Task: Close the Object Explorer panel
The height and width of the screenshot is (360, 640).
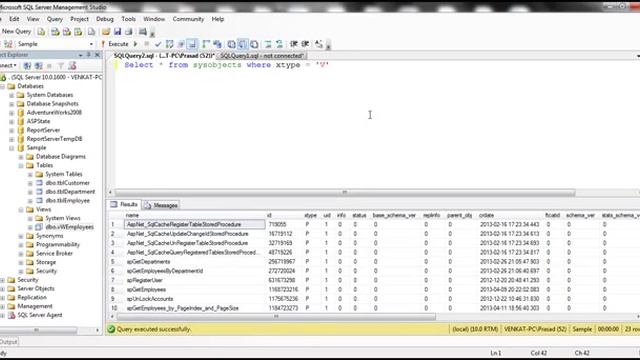Action: coord(97,55)
